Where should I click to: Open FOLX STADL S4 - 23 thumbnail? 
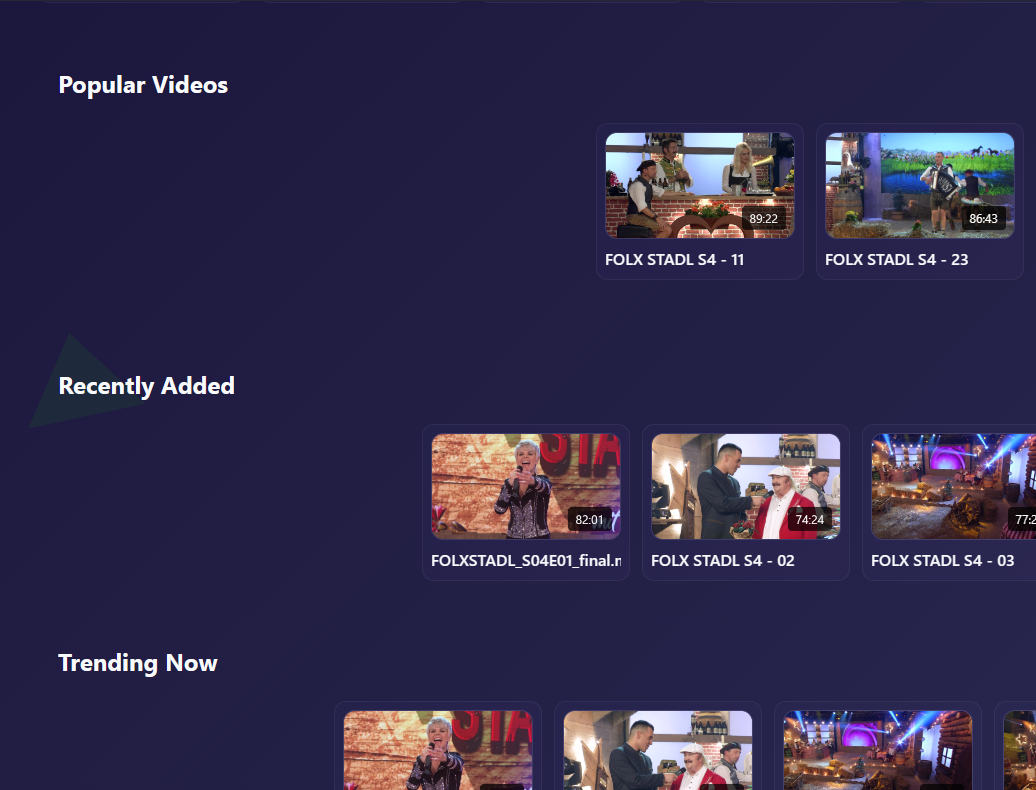(920, 185)
